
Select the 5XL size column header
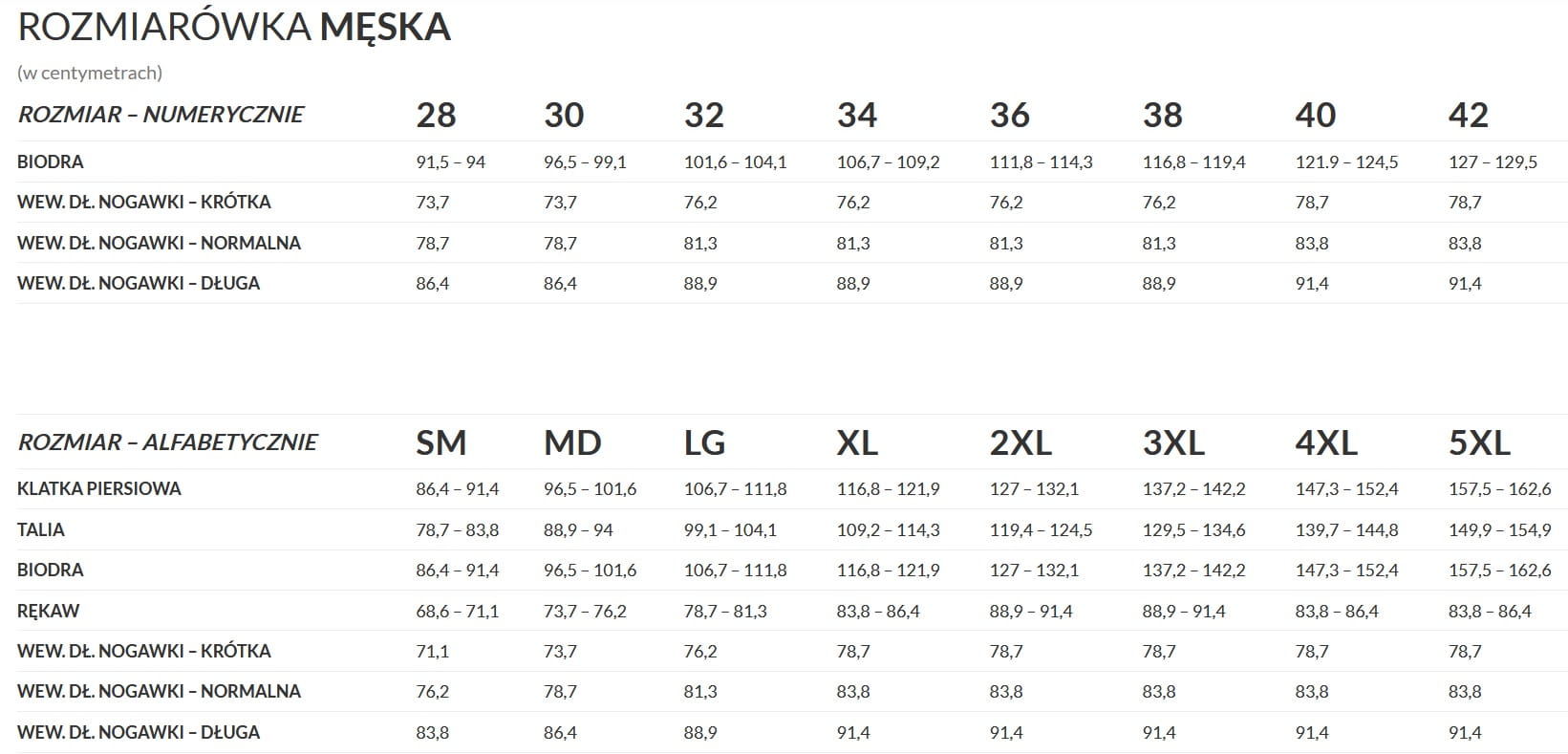tap(1479, 443)
